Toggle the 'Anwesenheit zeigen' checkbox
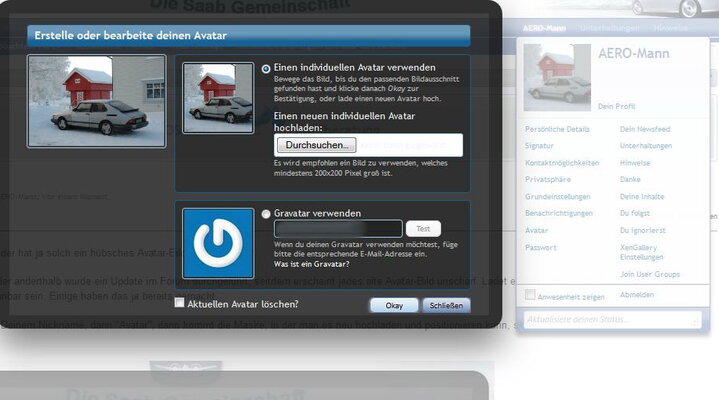This screenshot has width=719, height=400. (530, 294)
